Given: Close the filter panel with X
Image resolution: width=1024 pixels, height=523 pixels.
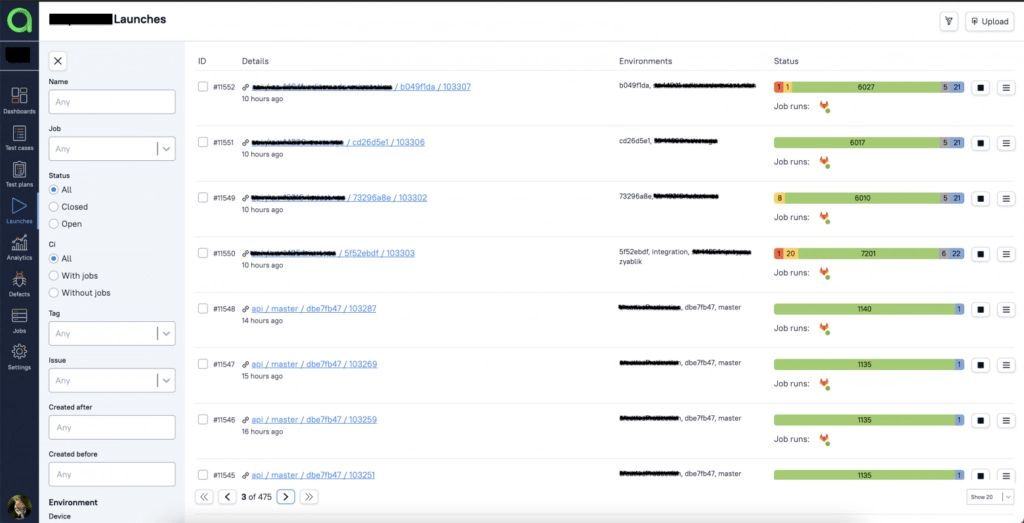Looking at the screenshot, I should (x=58, y=61).
